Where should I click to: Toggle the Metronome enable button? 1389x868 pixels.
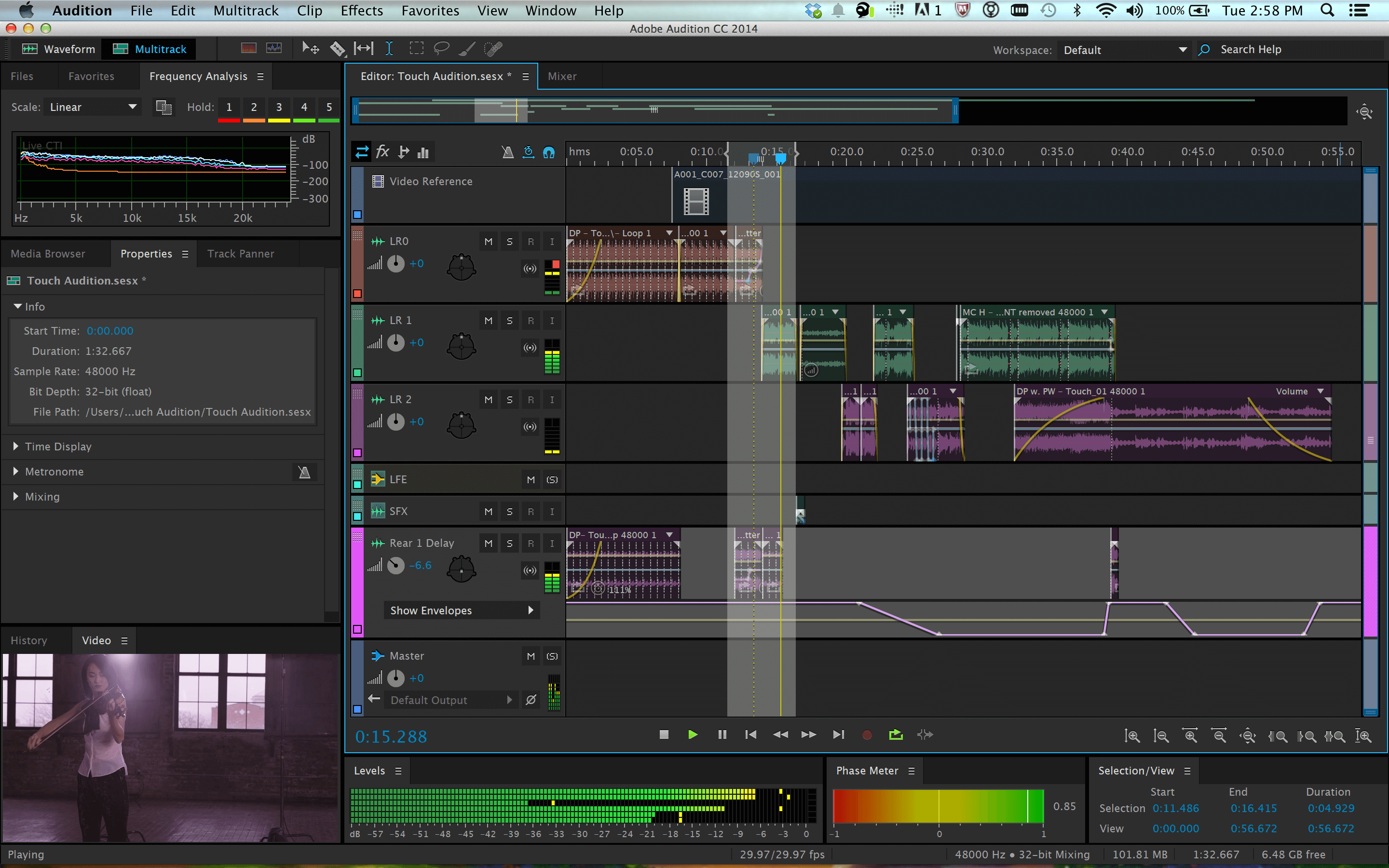click(305, 471)
